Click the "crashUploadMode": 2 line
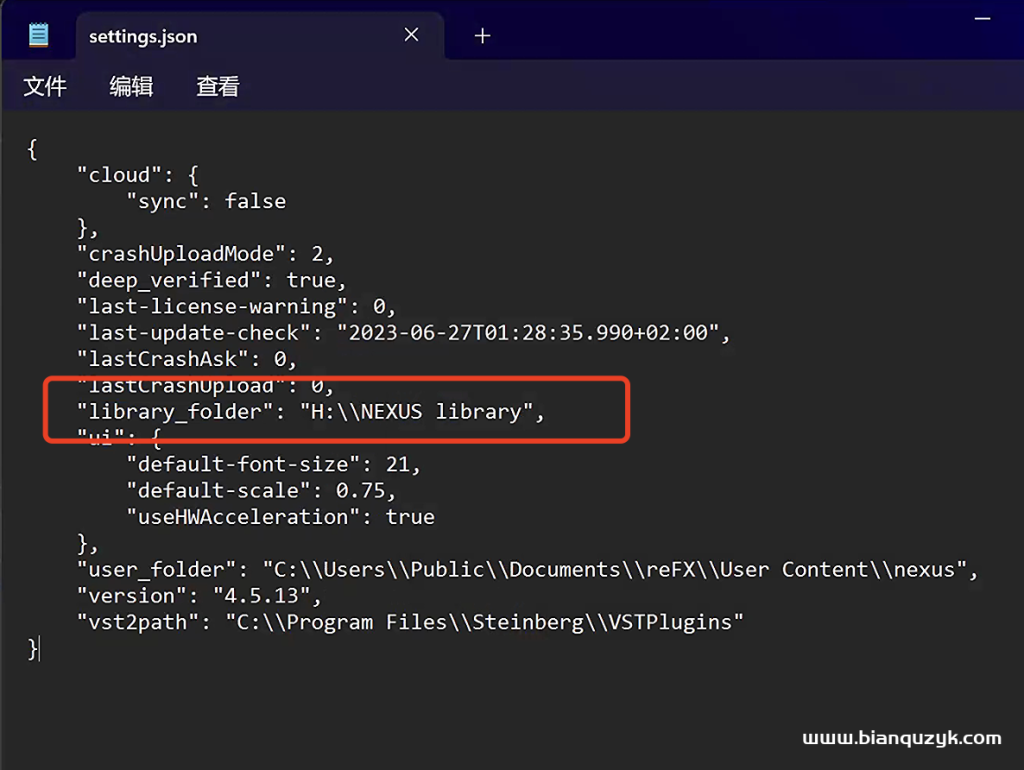 [205, 254]
